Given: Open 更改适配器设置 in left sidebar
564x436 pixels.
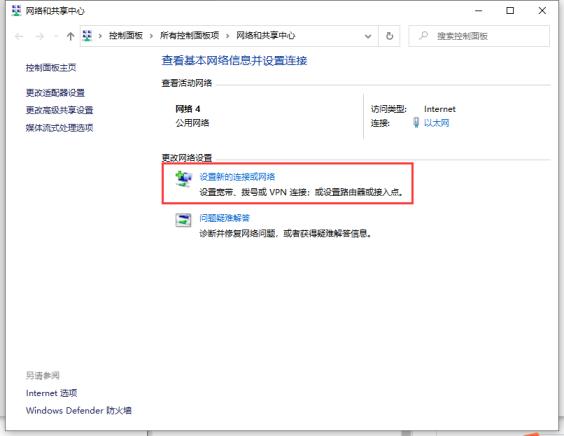Looking at the screenshot, I should click(x=55, y=93).
